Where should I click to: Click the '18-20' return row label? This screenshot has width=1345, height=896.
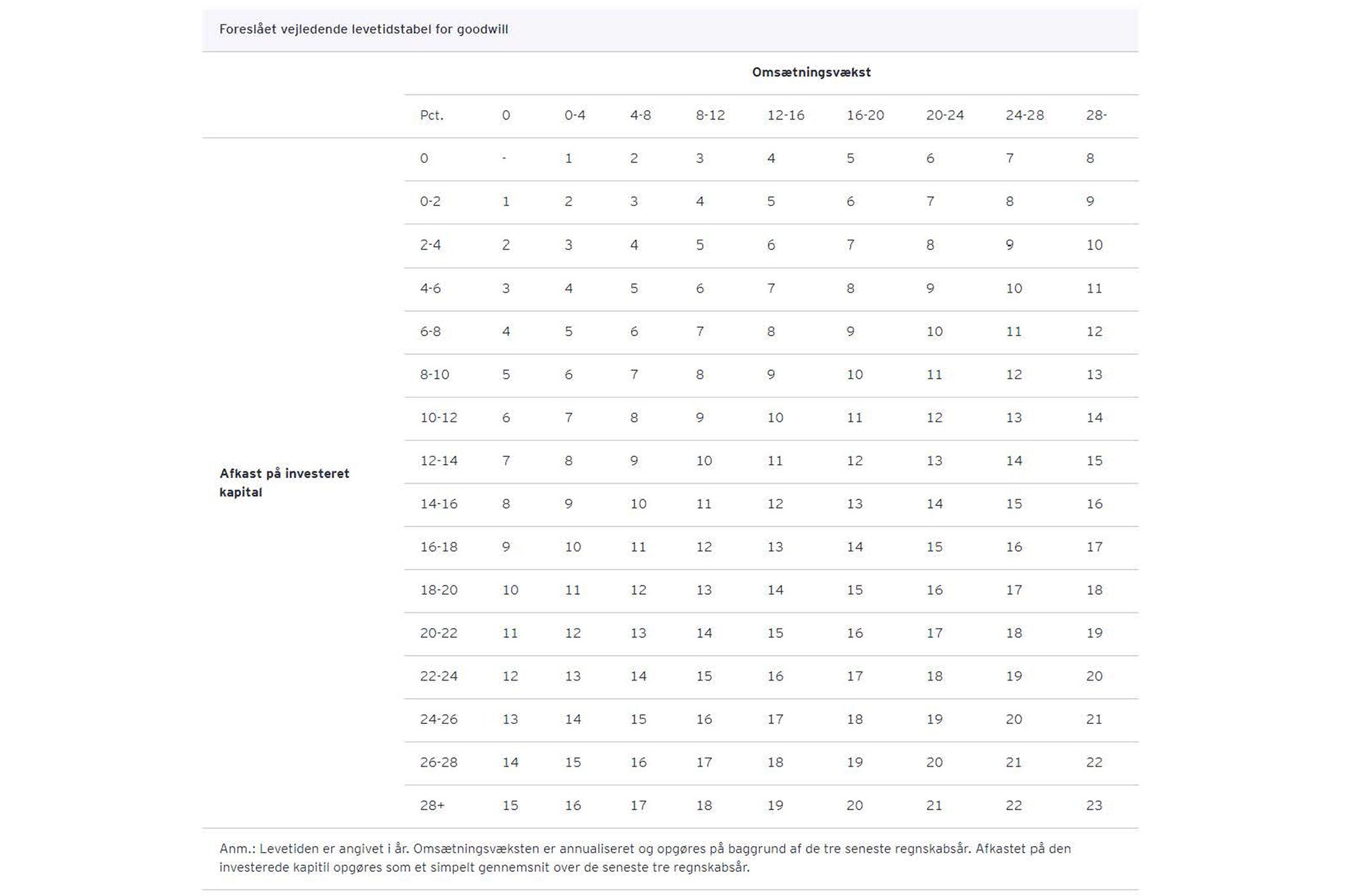(x=438, y=590)
